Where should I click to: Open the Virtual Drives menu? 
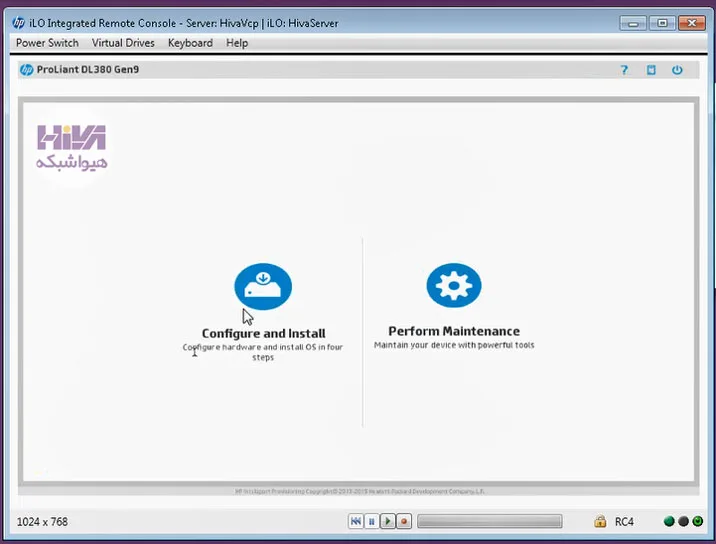point(123,43)
